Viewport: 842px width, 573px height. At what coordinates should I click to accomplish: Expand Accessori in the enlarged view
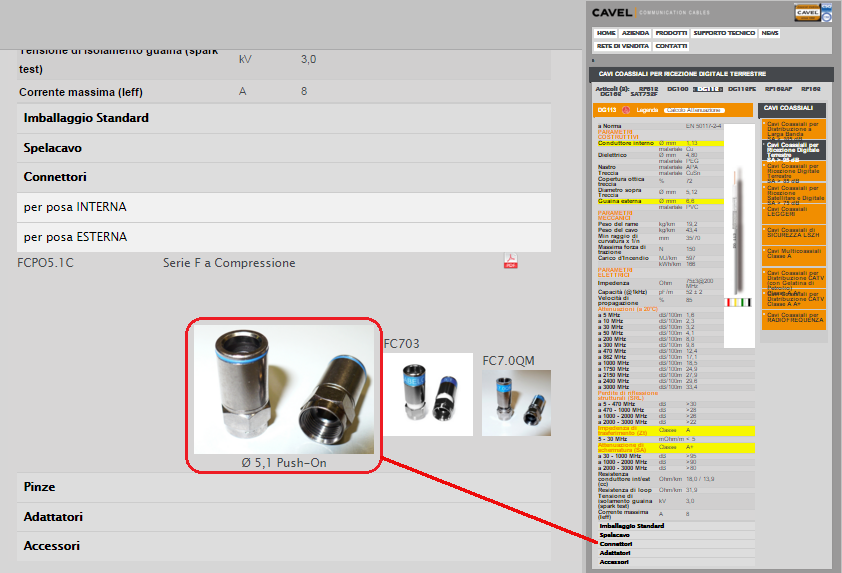tap(284, 546)
